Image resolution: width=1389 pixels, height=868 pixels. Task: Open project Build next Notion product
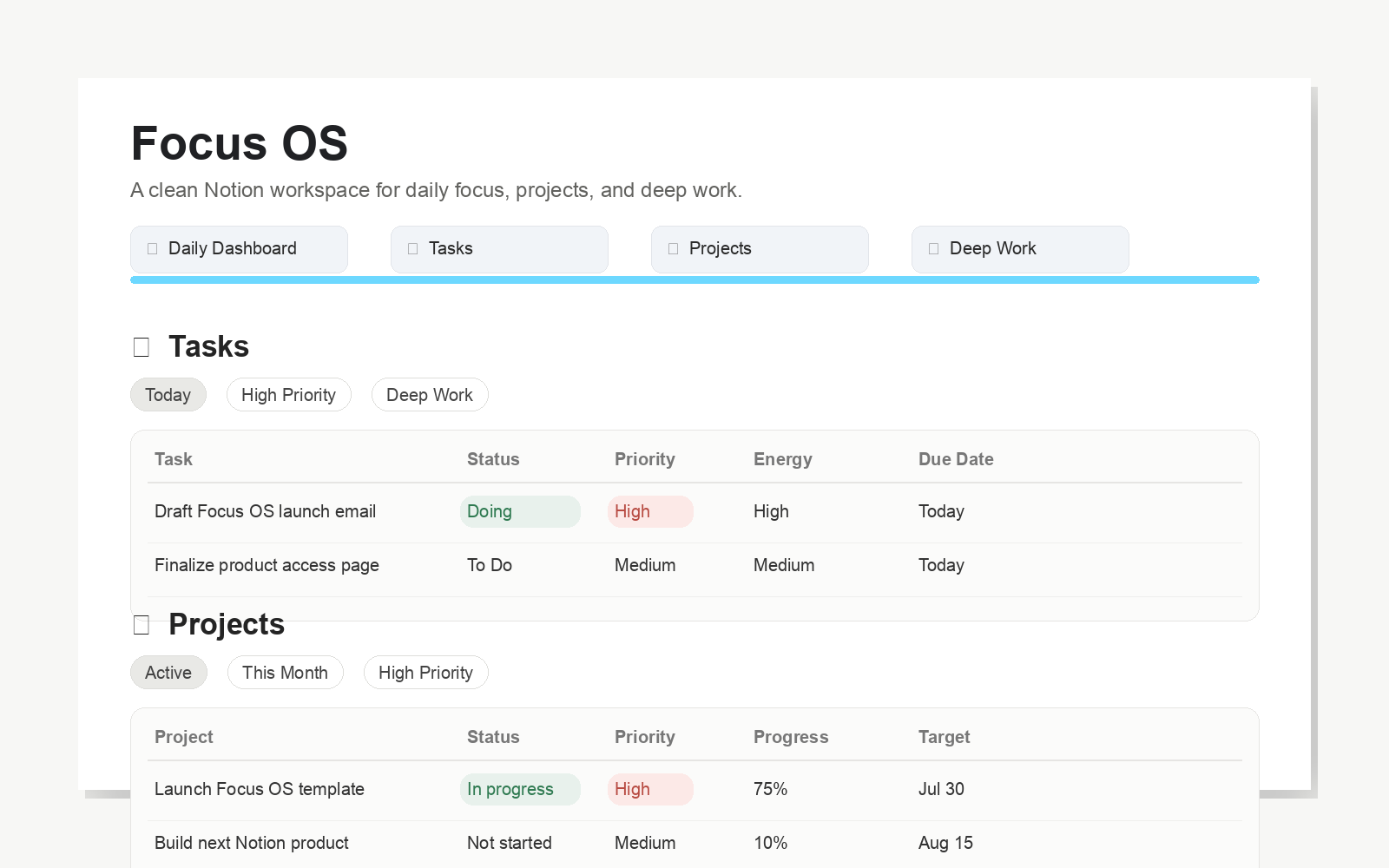click(252, 843)
